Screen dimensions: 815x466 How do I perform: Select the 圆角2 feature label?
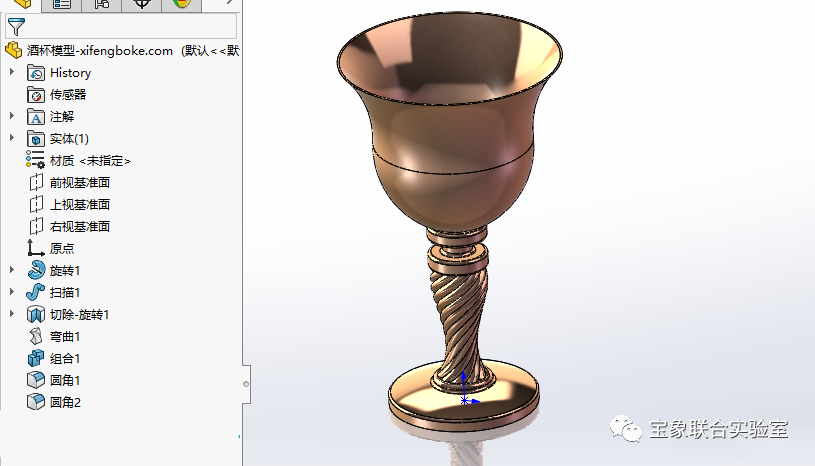coord(65,402)
